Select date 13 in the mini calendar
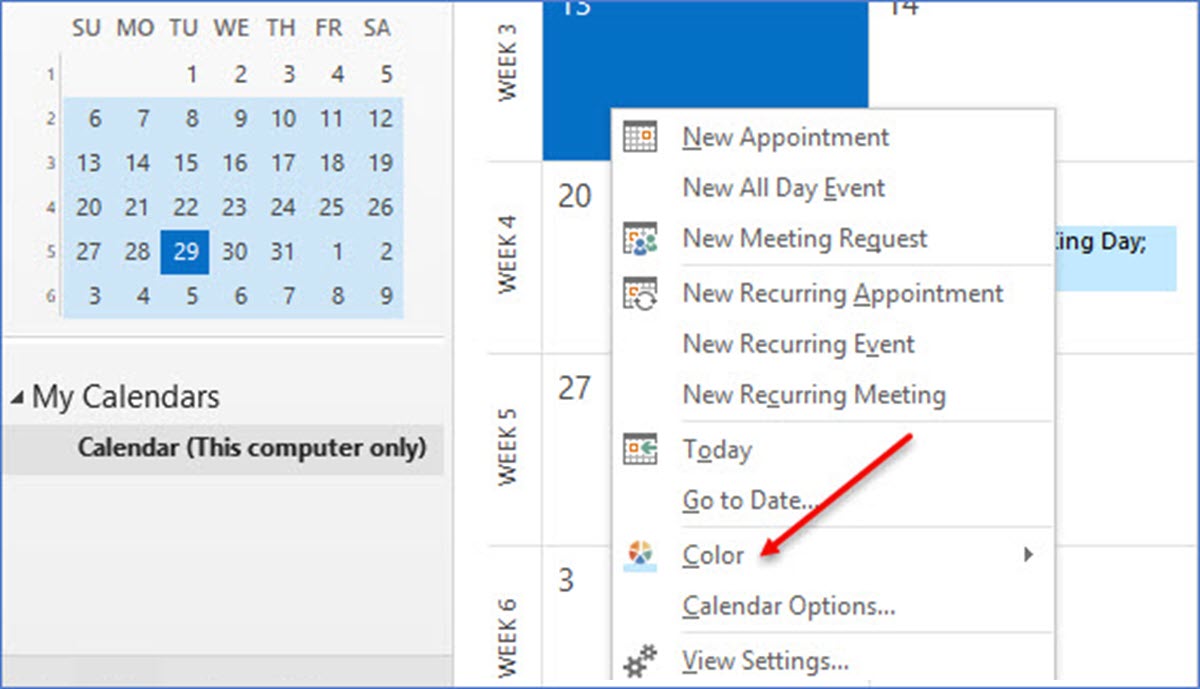Image resolution: width=1200 pixels, height=689 pixels. point(89,163)
